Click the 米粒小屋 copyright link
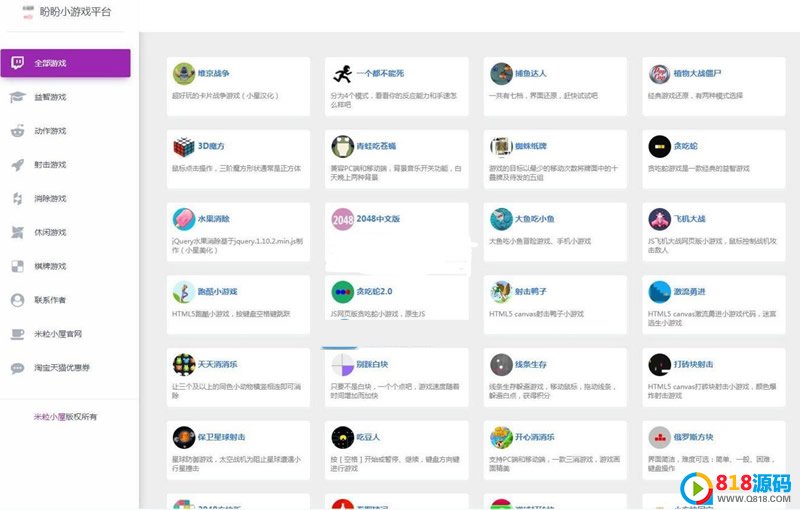 [50, 417]
